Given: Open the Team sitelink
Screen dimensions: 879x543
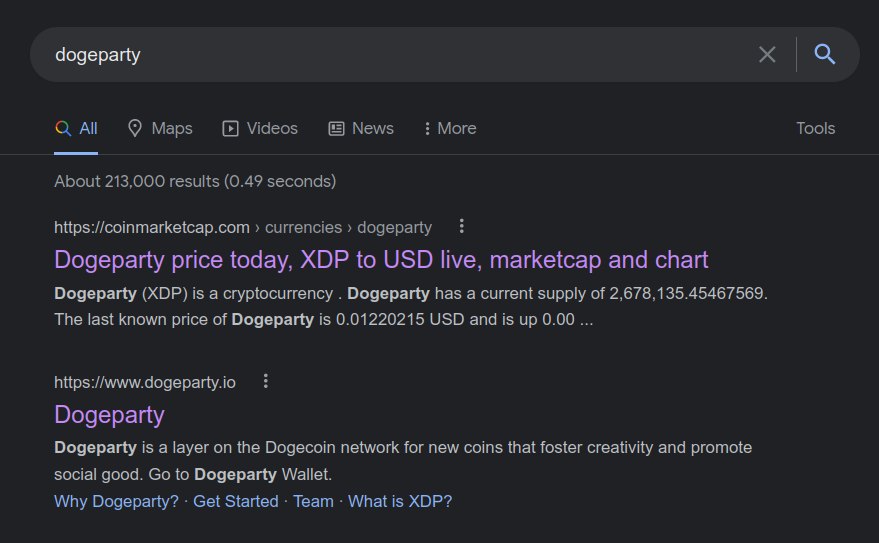Looking at the screenshot, I should pos(313,501).
